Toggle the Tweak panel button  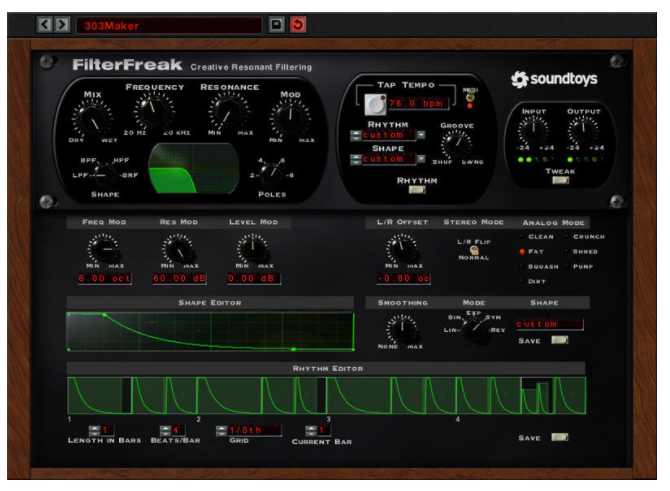(560, 180)
